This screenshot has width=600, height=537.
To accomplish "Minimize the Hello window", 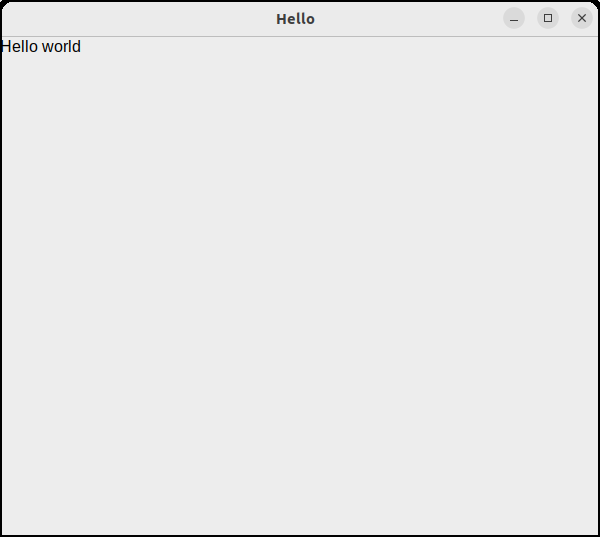I will click(514, 18).
